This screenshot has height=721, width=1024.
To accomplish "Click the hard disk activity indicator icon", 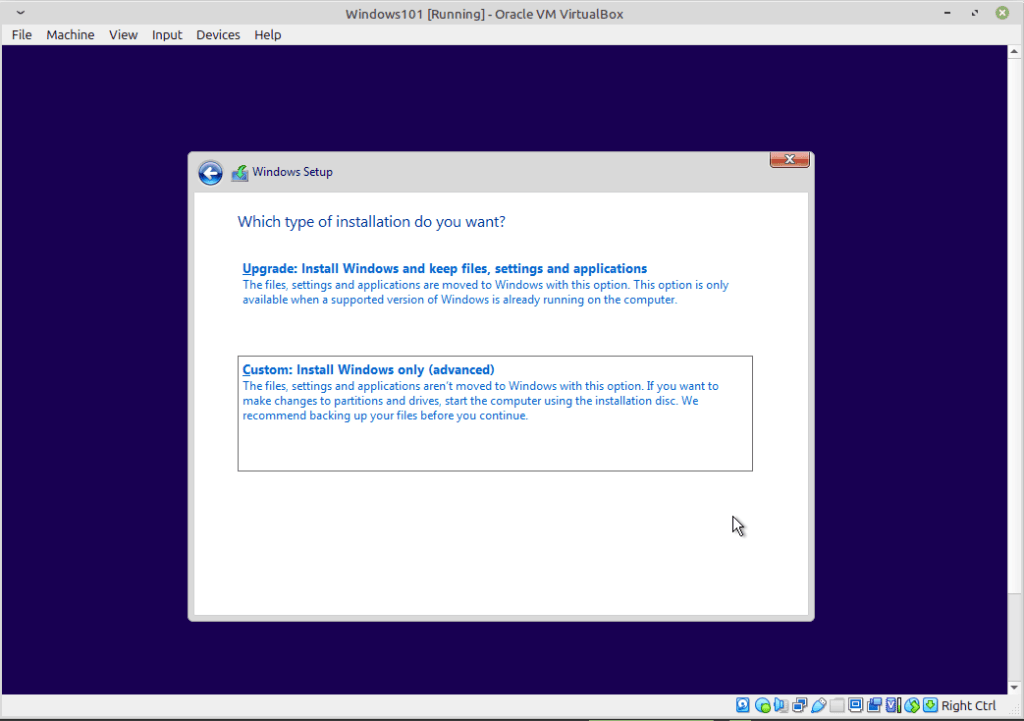I will 743,705.
